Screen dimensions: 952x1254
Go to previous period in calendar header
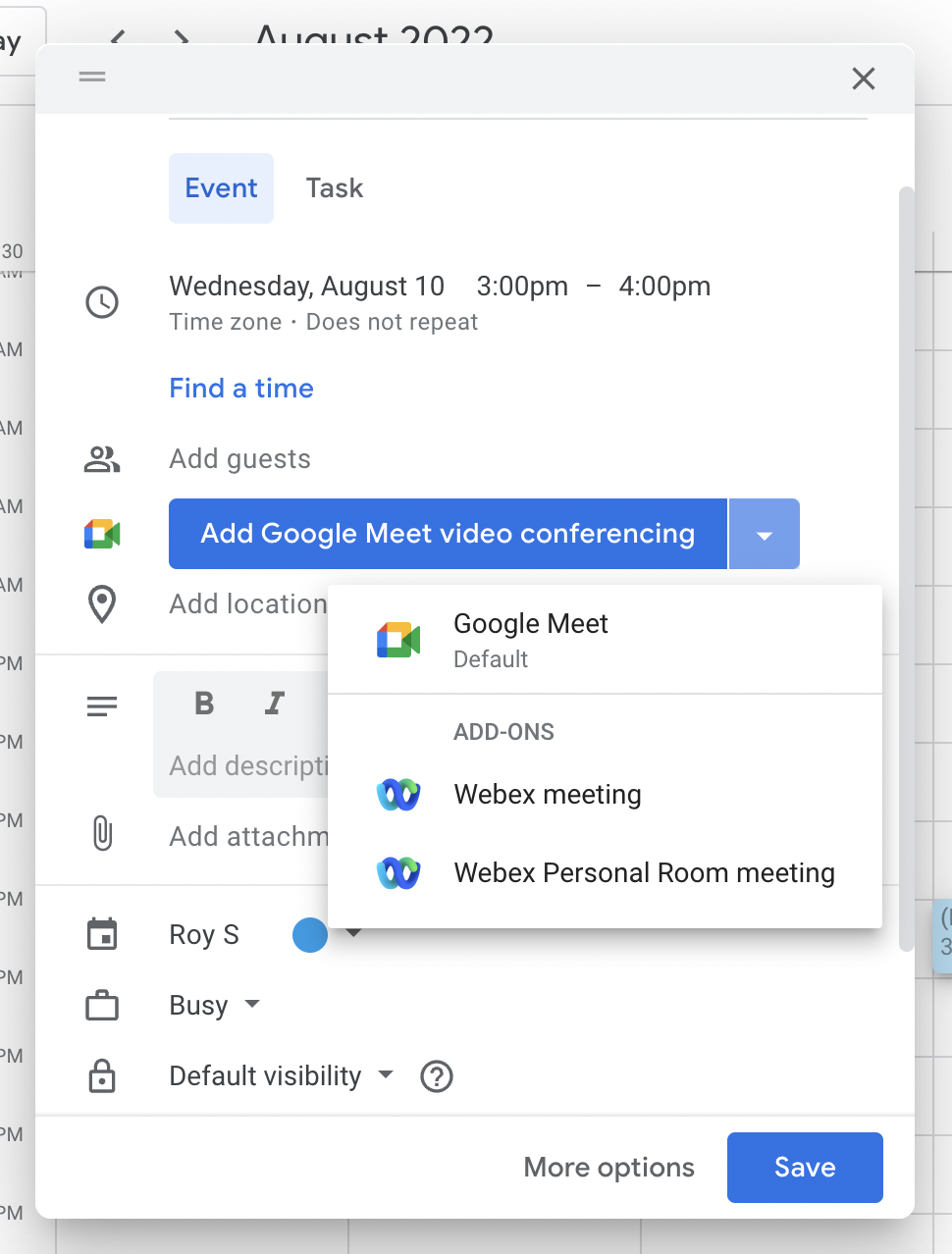119,37
